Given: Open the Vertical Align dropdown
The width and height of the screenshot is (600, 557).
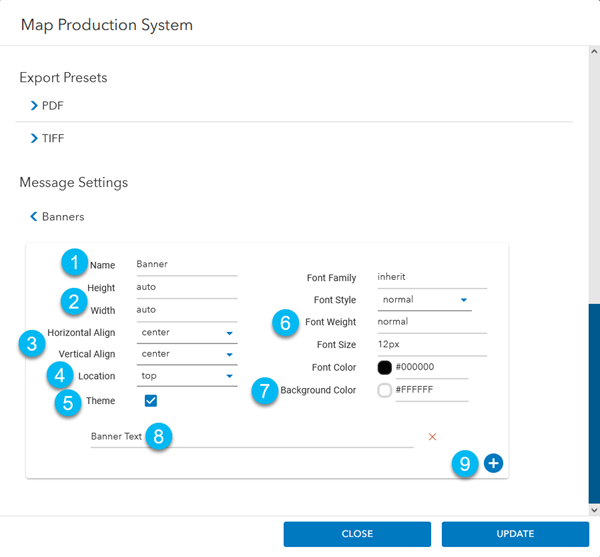Looking at the screenshot, I should coord(187,354).
